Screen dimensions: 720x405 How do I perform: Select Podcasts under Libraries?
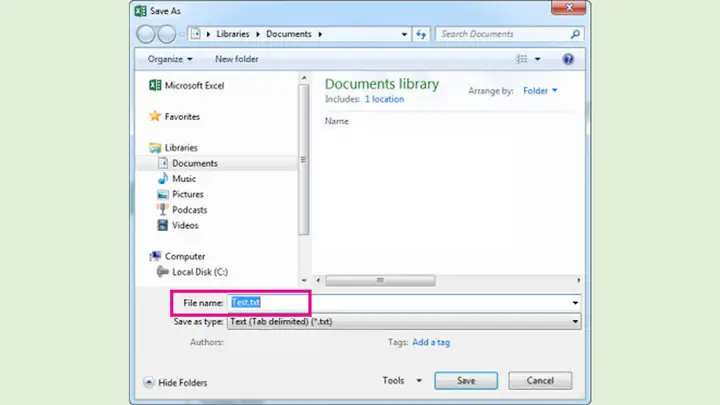pyautogui.click(x=189, y=210)
